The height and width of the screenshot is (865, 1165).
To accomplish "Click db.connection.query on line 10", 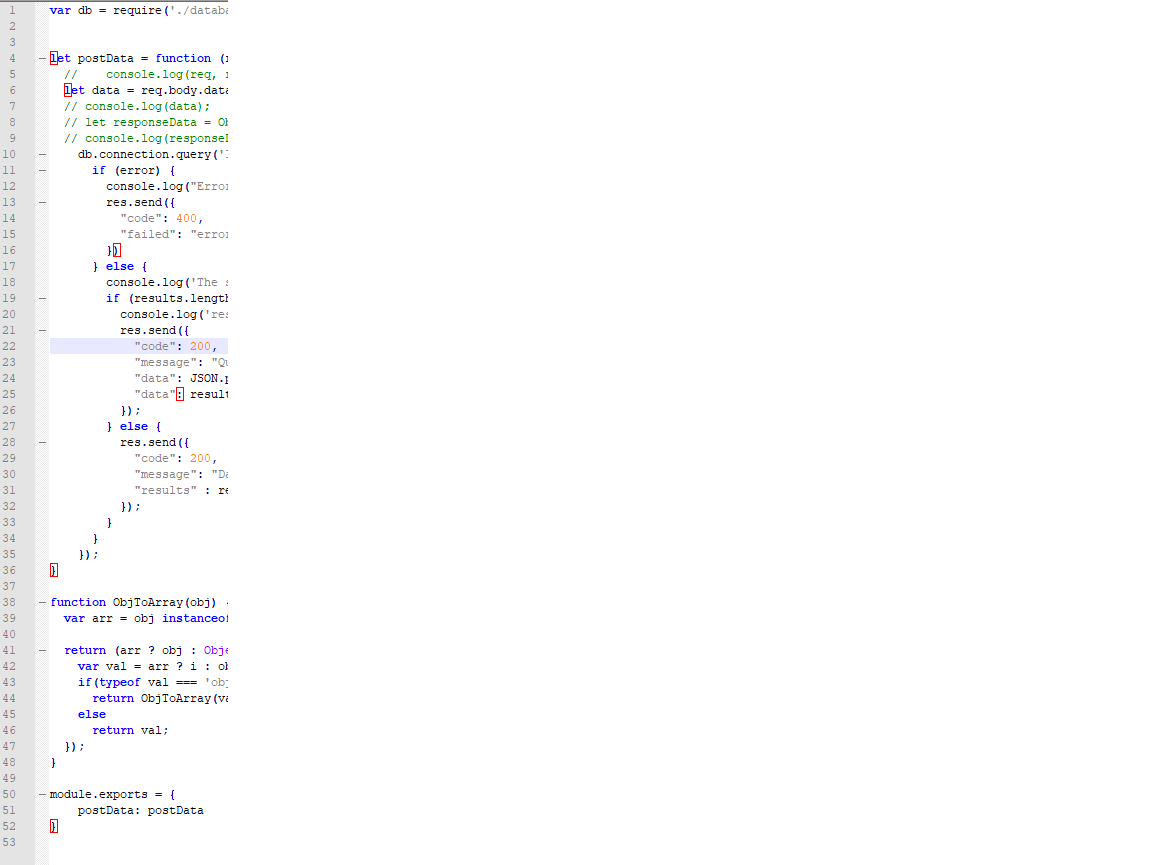I will [145, 155].
